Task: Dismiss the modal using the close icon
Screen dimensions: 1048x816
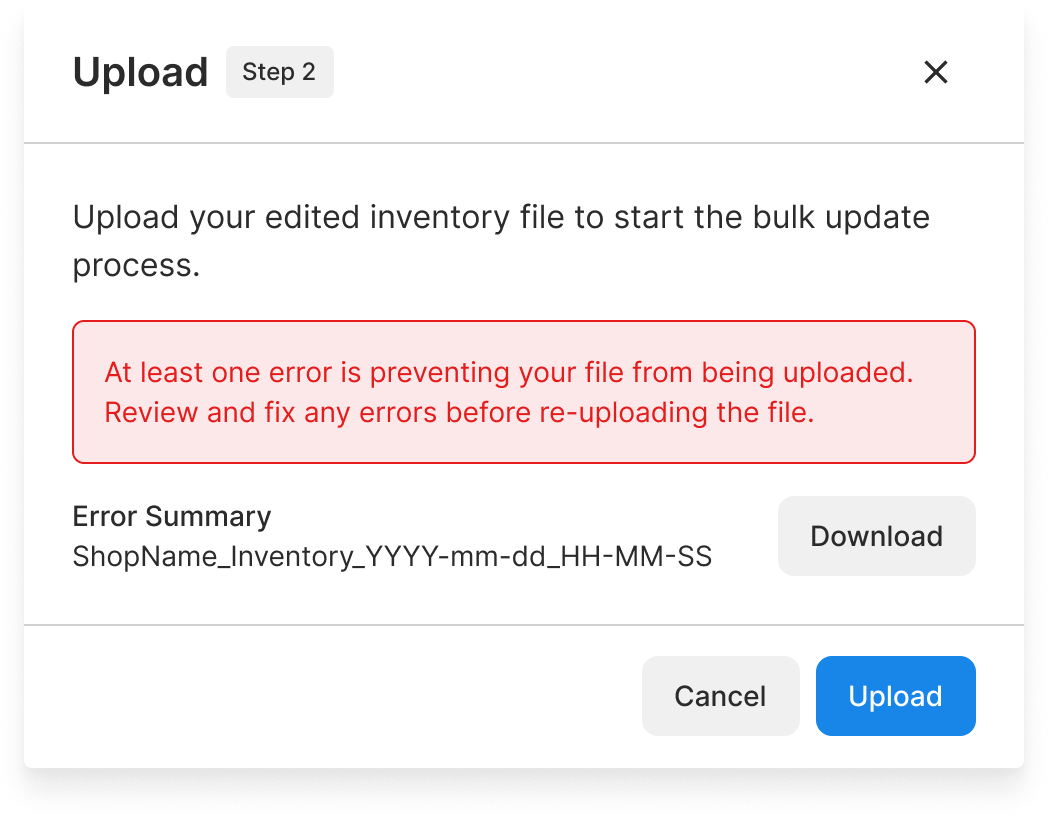Action: point(936,72)
